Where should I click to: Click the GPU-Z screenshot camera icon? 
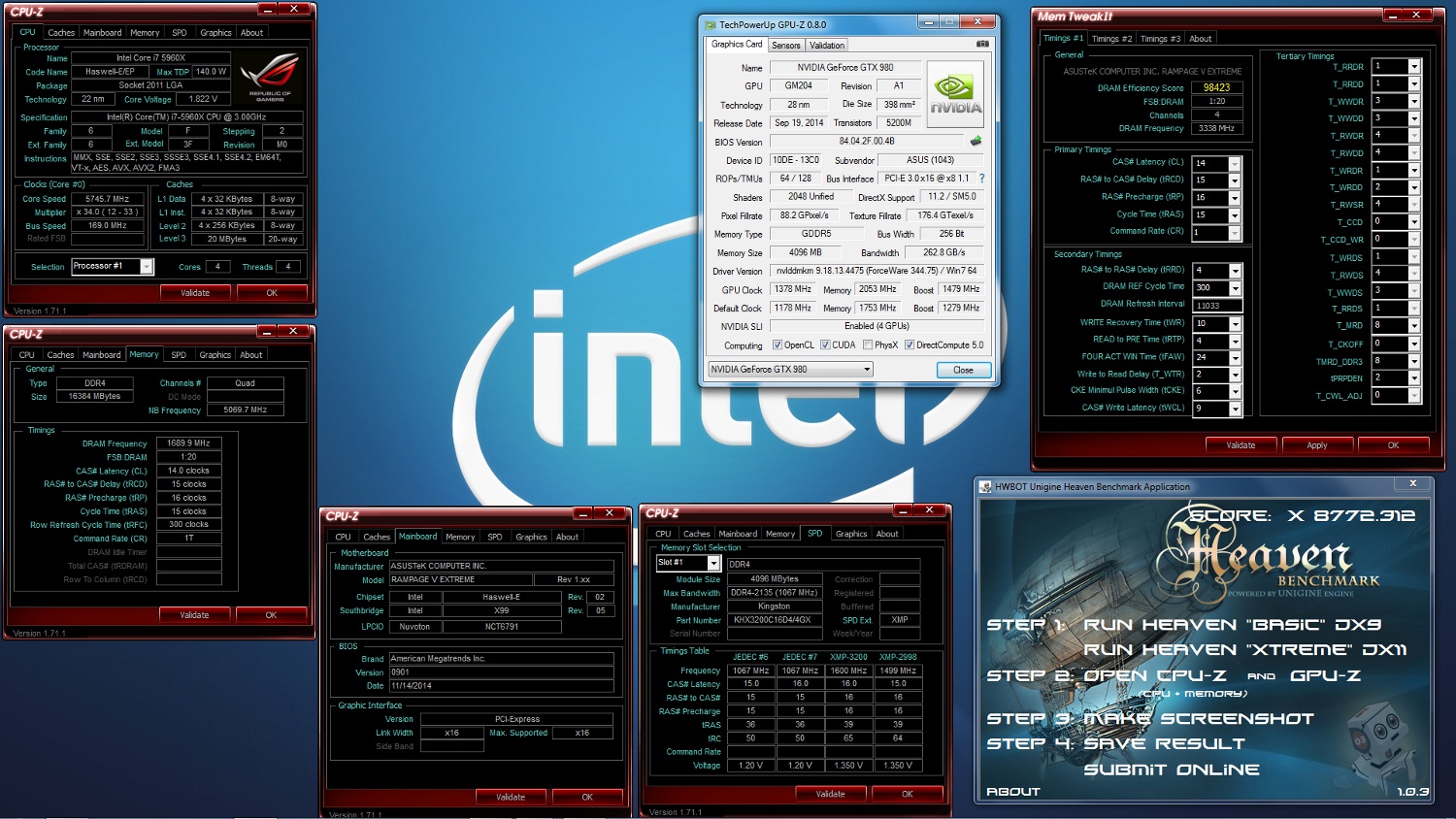coord(982,44)
